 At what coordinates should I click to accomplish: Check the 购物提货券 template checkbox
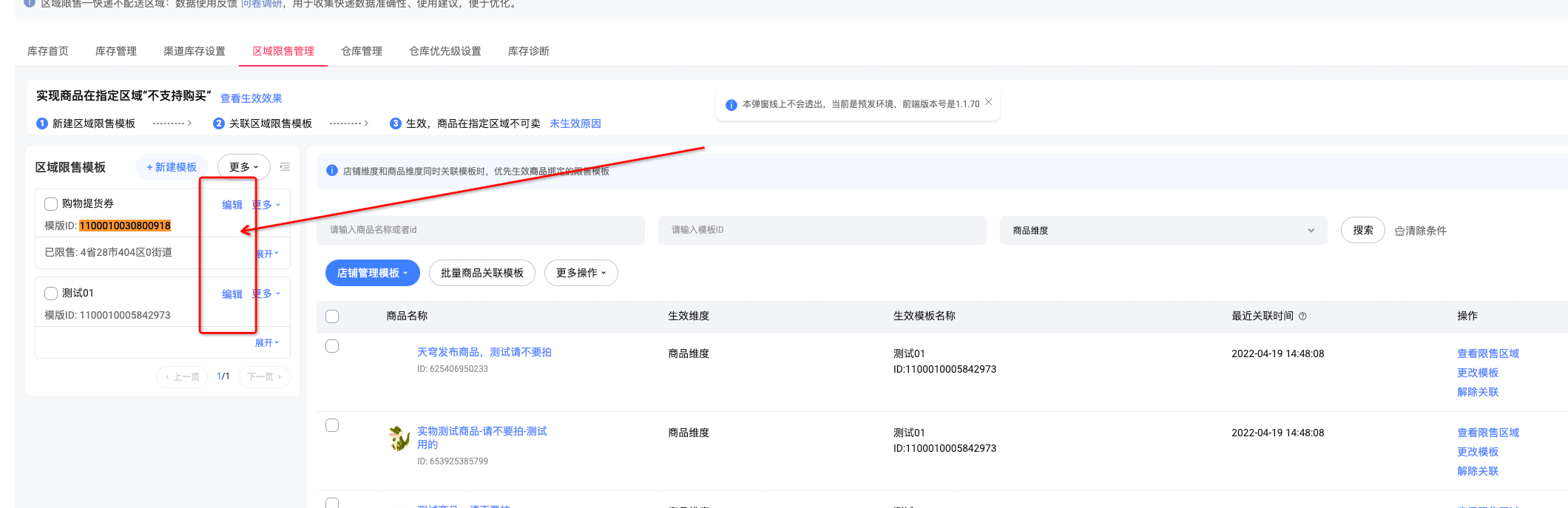point(51,204)
